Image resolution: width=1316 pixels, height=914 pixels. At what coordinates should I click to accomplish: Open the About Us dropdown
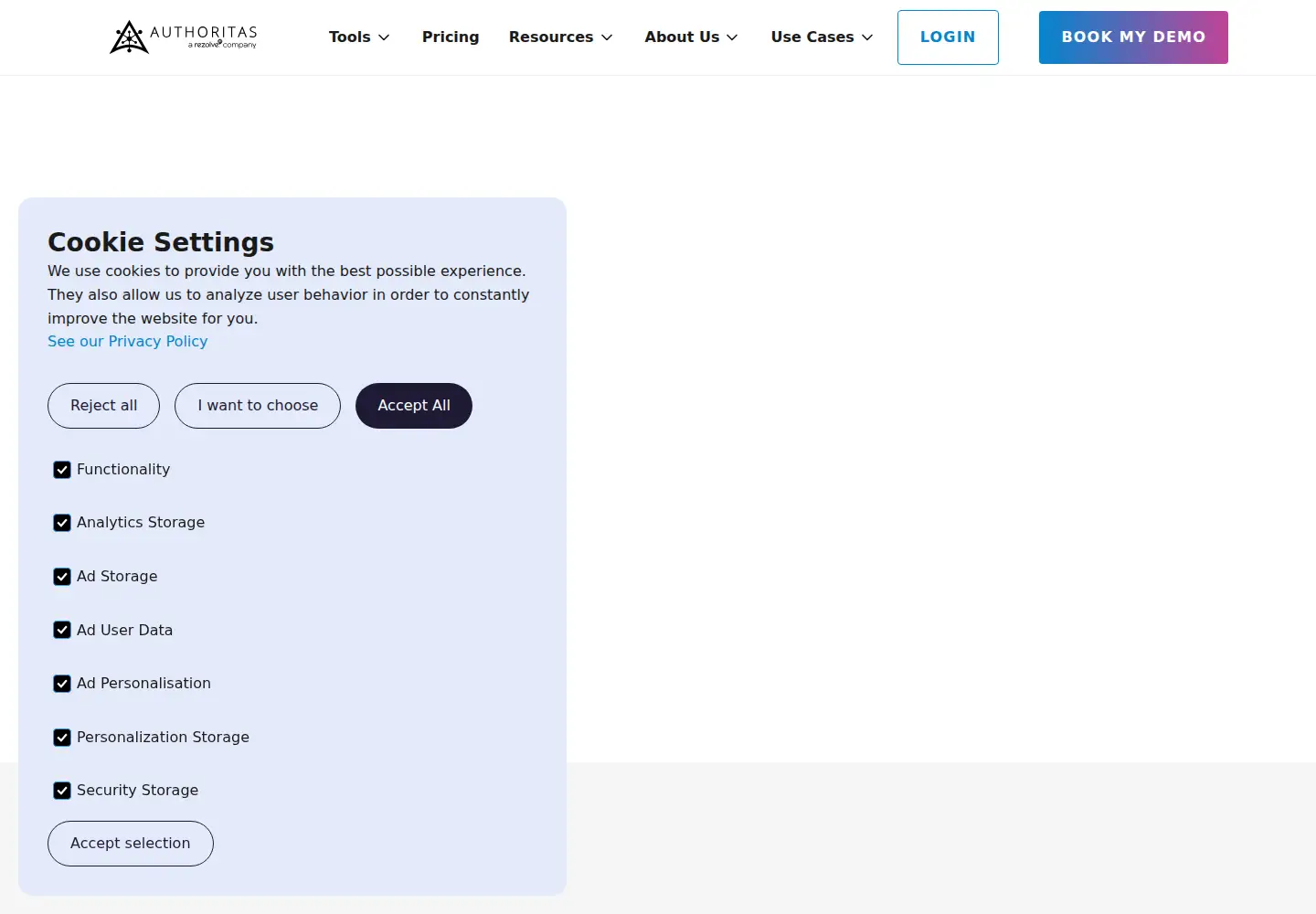691,37
